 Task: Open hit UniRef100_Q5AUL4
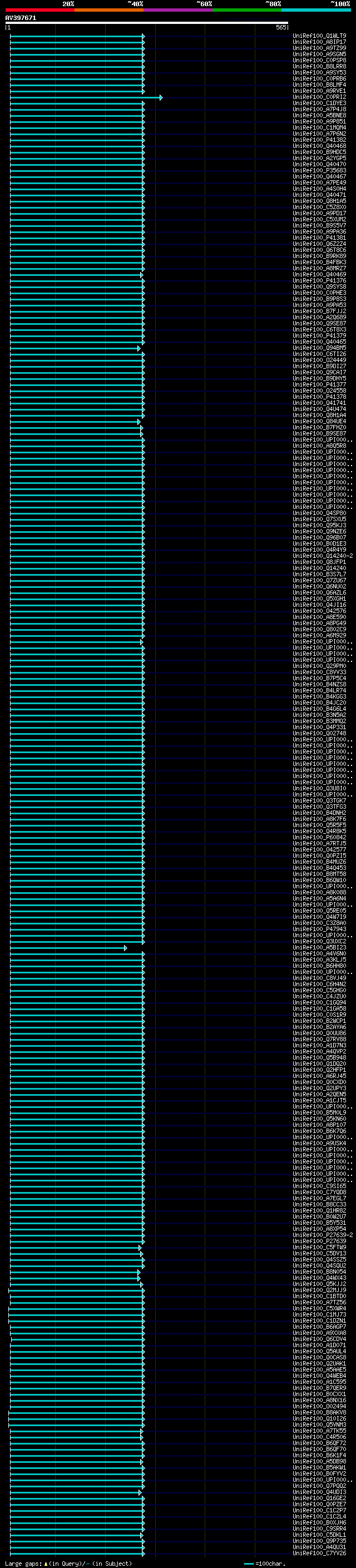pyautogui.click(x=319, y=1351)
